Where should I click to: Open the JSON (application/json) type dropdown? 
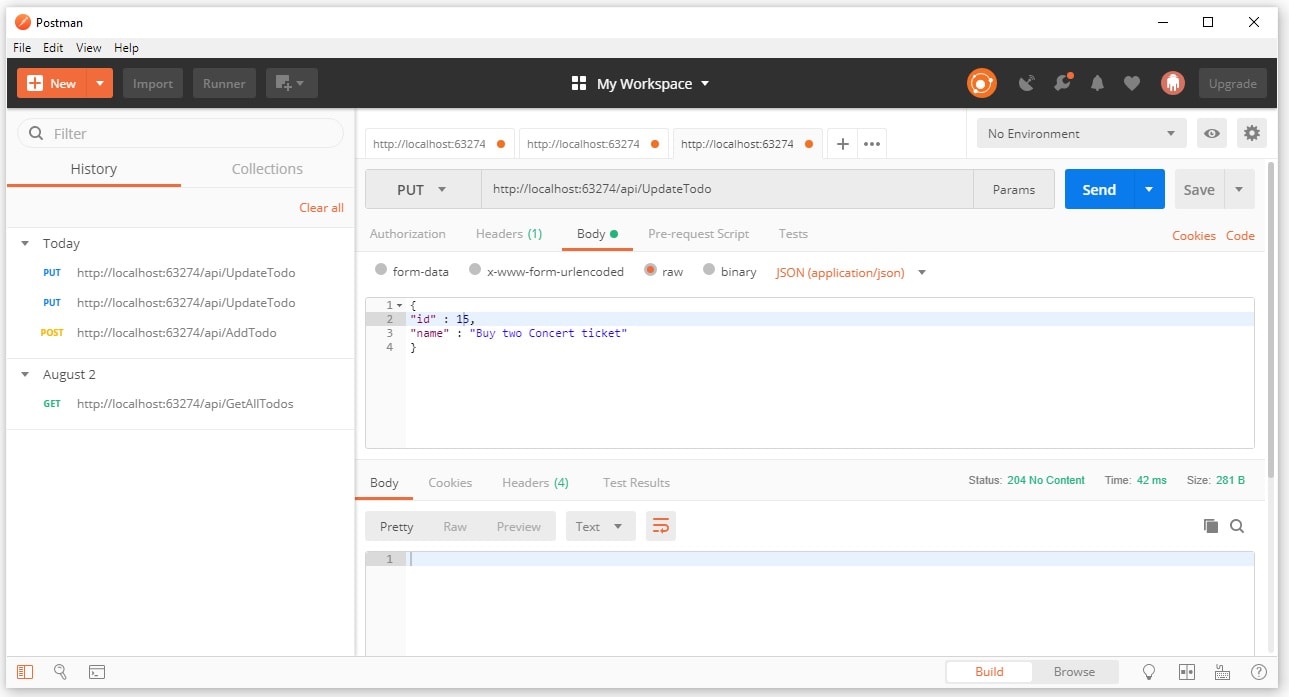pyautogui.click(x=851, y=272)
